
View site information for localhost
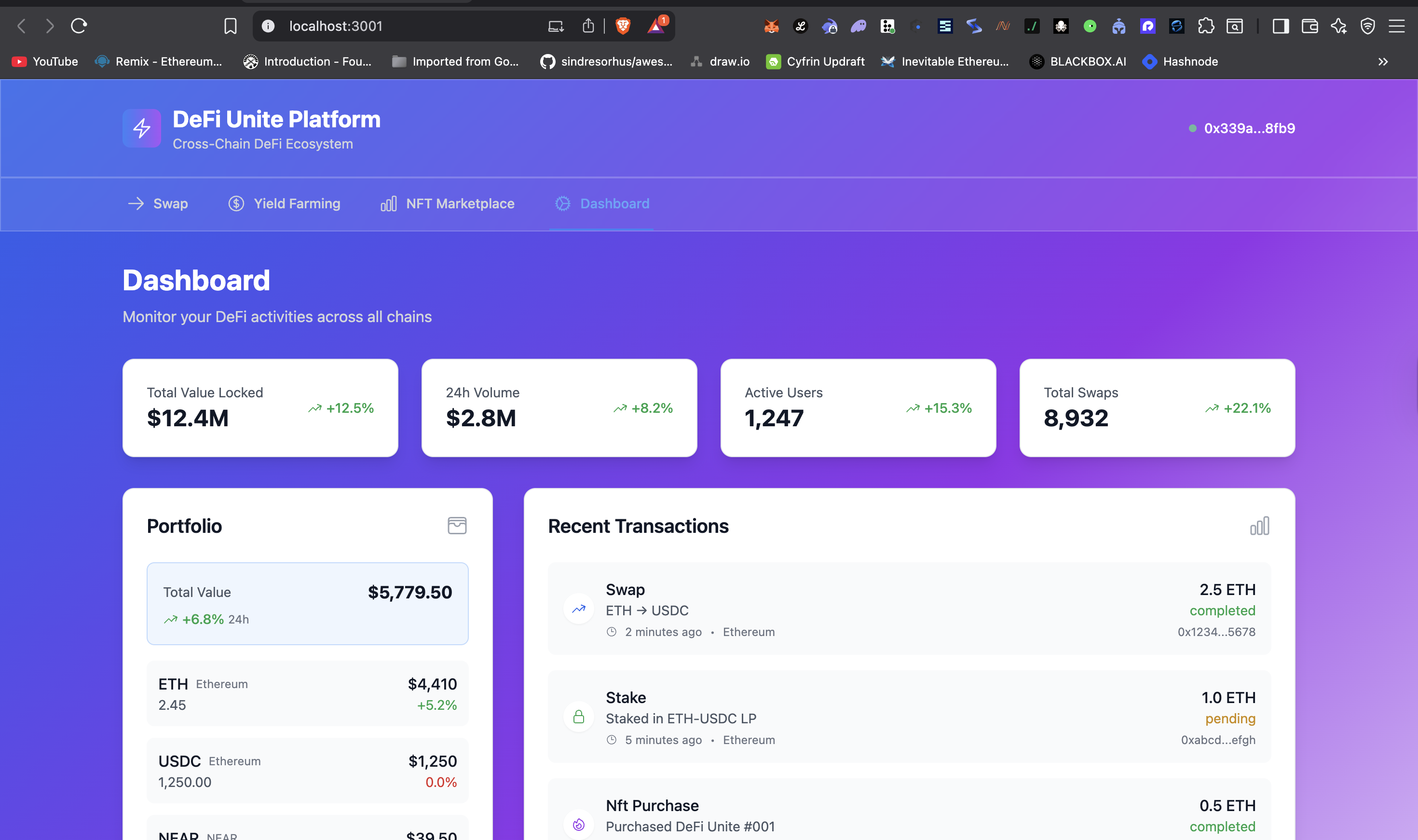268,26
